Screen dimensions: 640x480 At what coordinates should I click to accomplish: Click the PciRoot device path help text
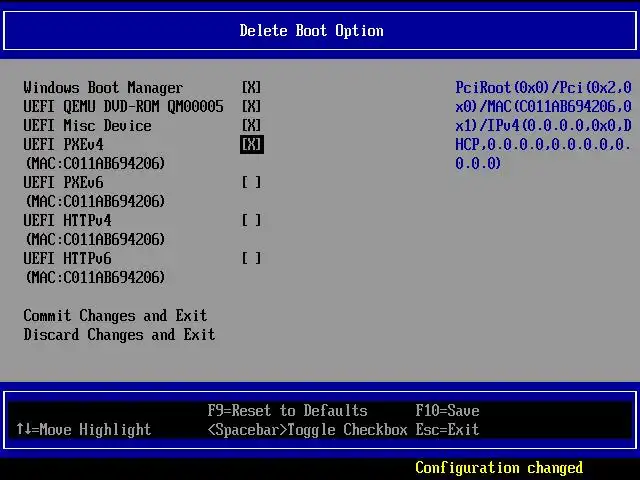544,125
